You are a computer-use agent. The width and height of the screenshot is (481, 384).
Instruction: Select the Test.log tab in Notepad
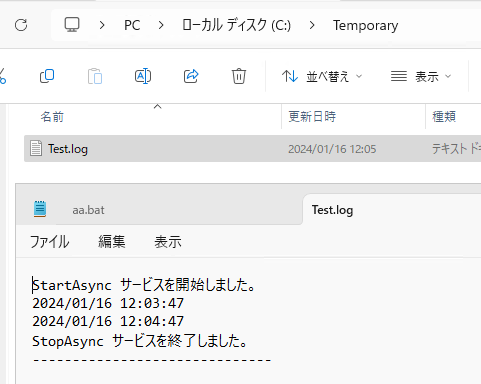tap(332, 210)
